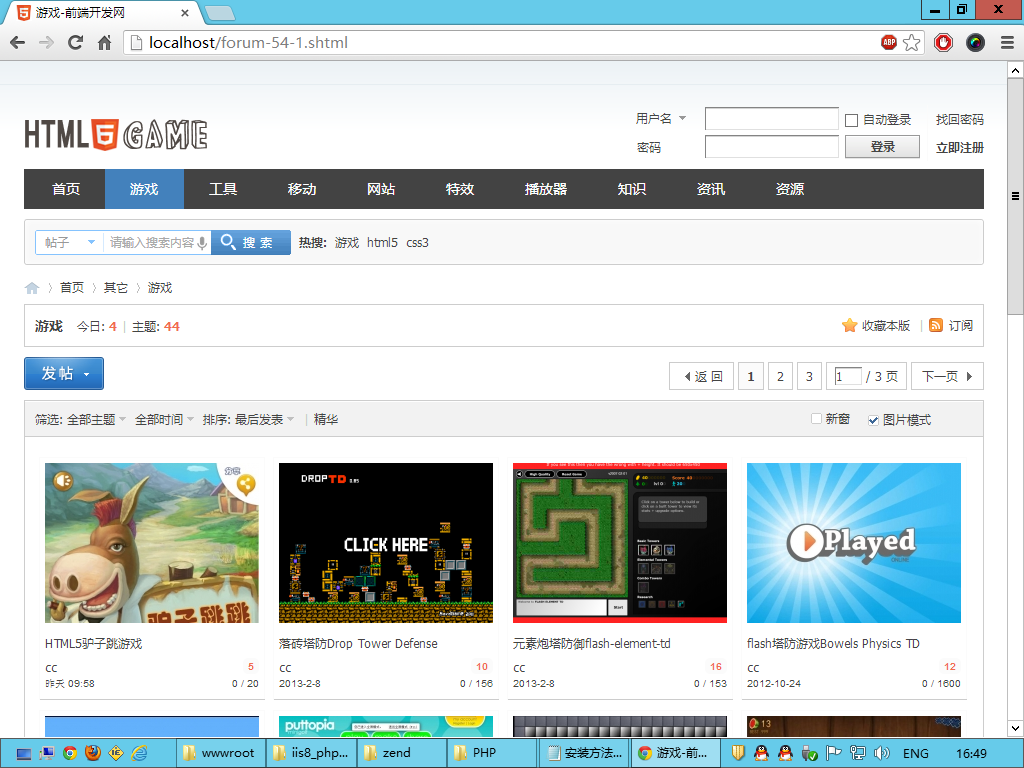Jump to page 2 in pagination
The height and width of the screenshot is (768, 1024).
coord(780,376)
